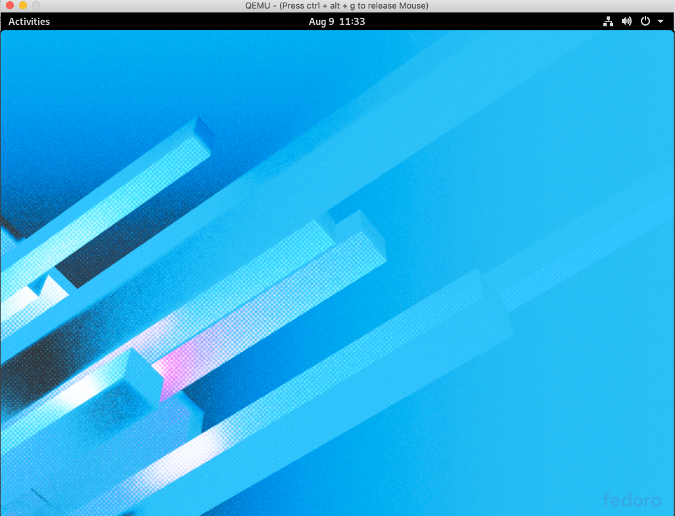The width and height of the screenshot is (675, 516).
Task: Maximize the QEMU window with green button
Action: point(37,6)
